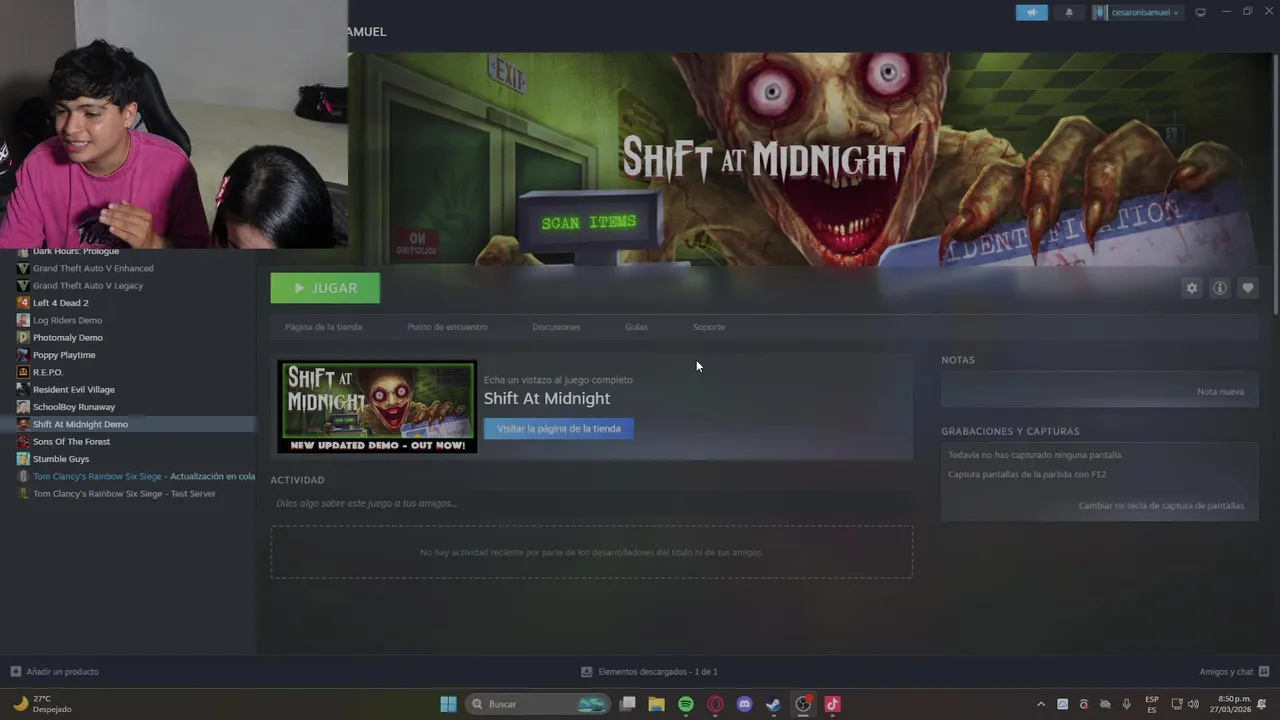1280x720 pixels.
Task: Focus the activity text input field
Action: [x=591, y=503]
